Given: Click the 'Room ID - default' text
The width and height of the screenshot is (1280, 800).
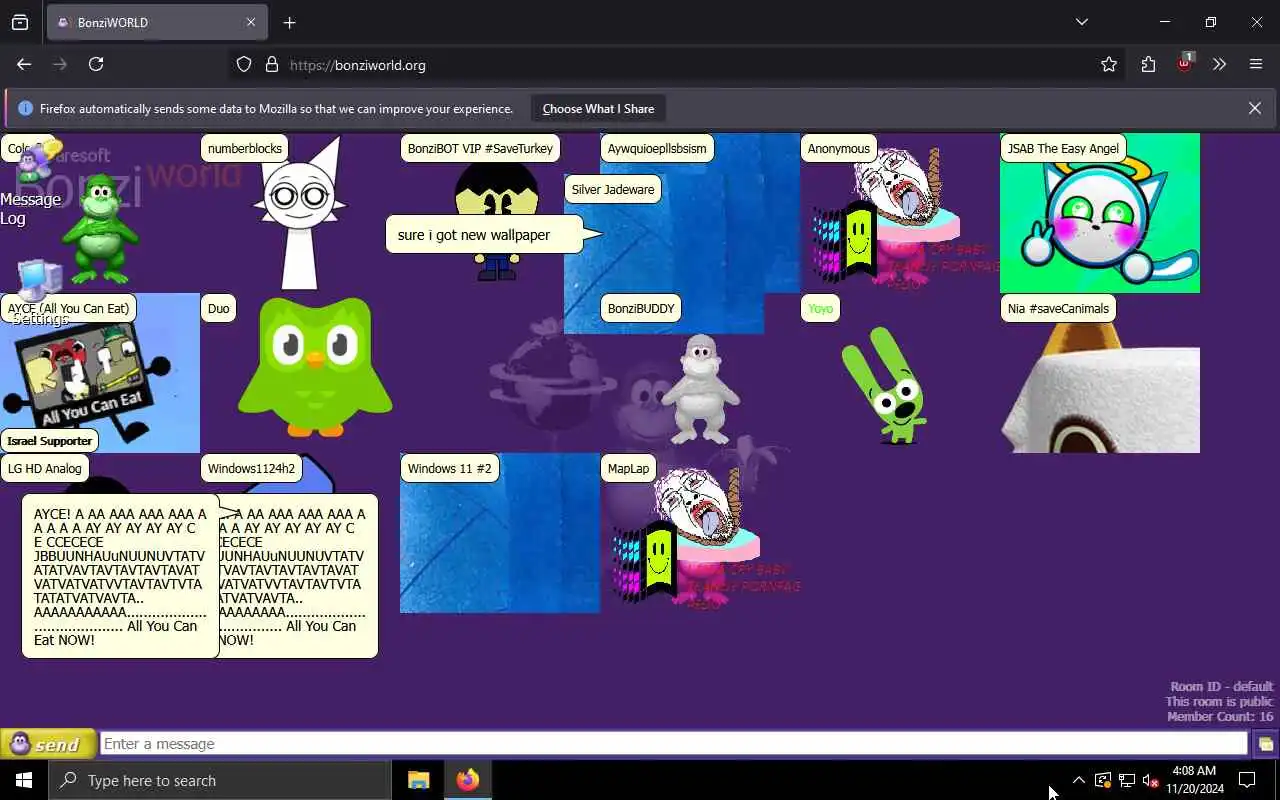Looking at the screenshot, I should pos(1222,687).
